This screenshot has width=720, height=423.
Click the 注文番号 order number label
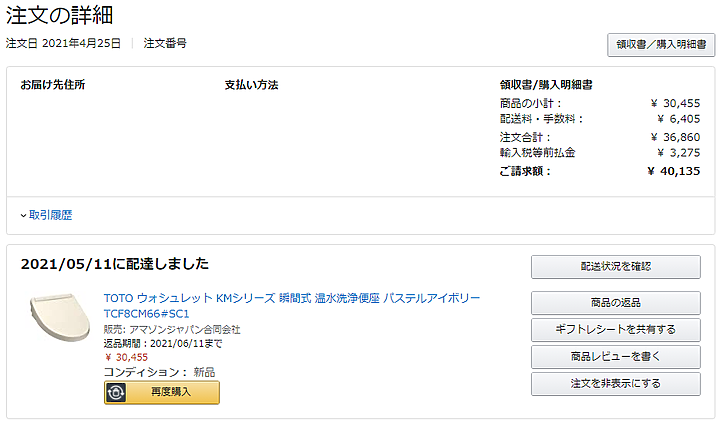(165, 43)
